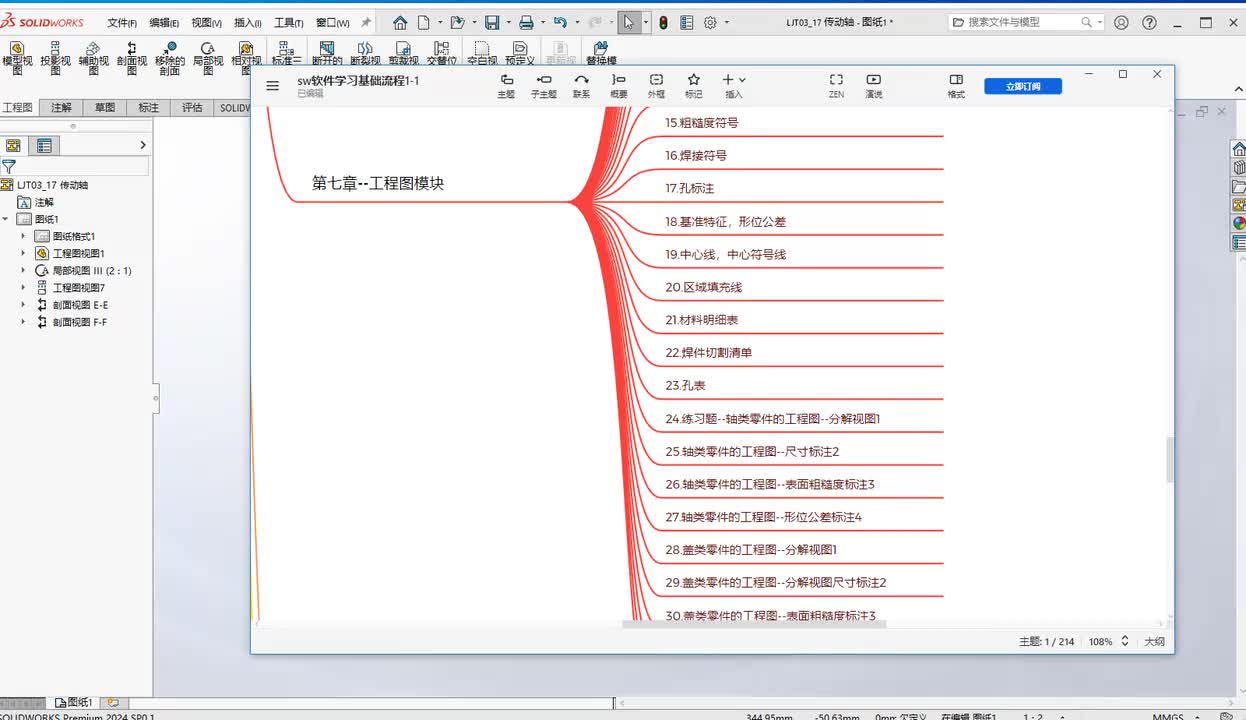The image size is (1246, 720).
Task: Click the 图纸1 sheet tab at bottom
Action: (74, 703)
